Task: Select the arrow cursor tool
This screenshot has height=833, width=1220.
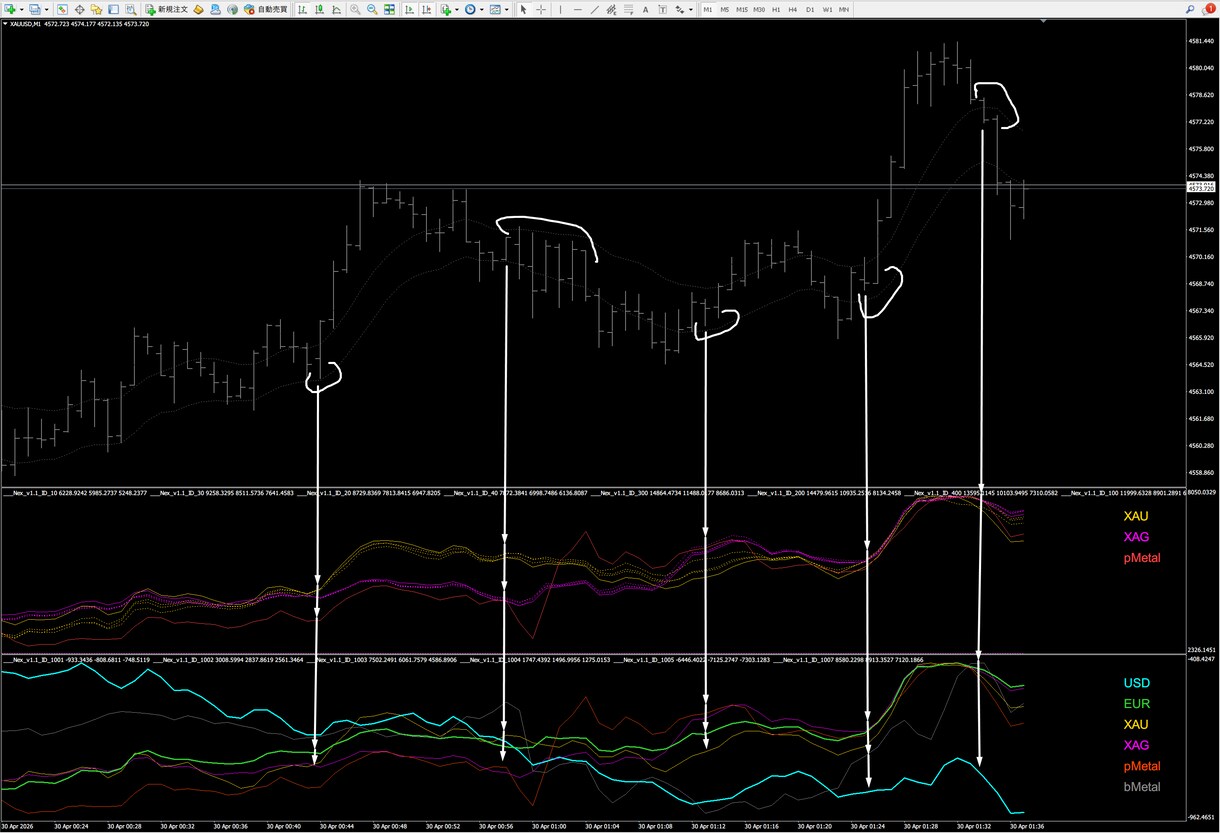Action: click(x=522, y=9)
